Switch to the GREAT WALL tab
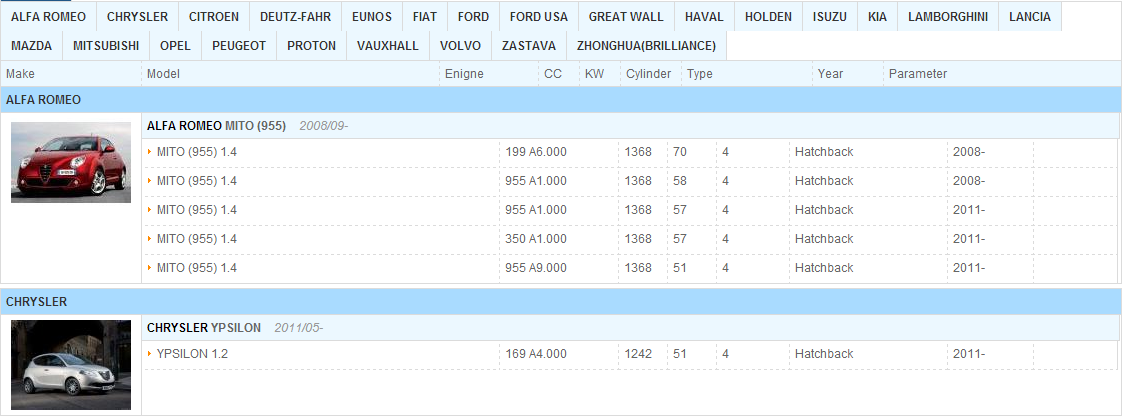The height and width of the screenshot is (419, 1124). click(x=626, y=16)
